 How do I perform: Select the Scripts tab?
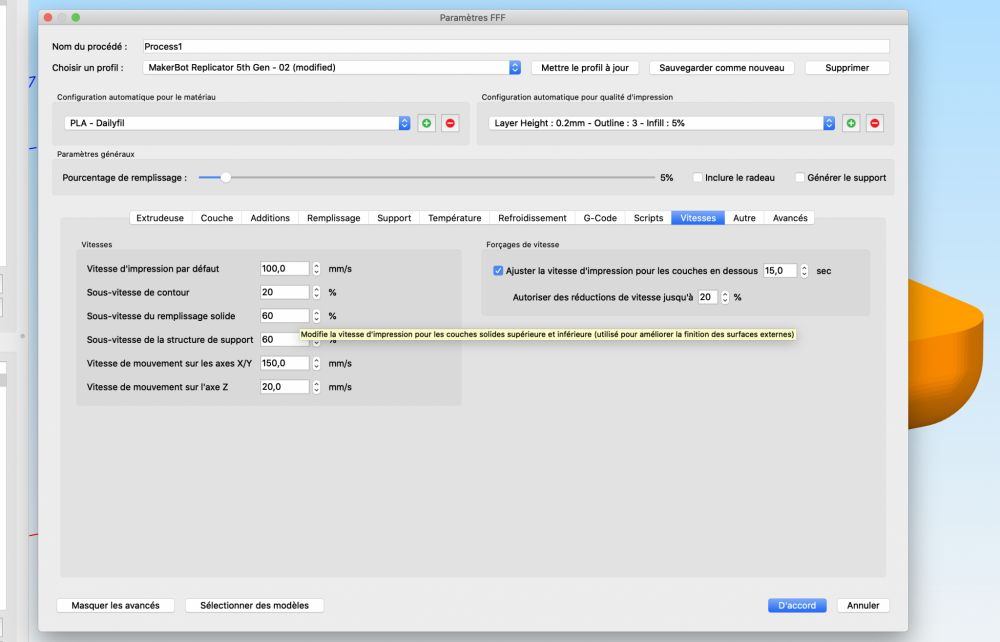tap(649, 218)
